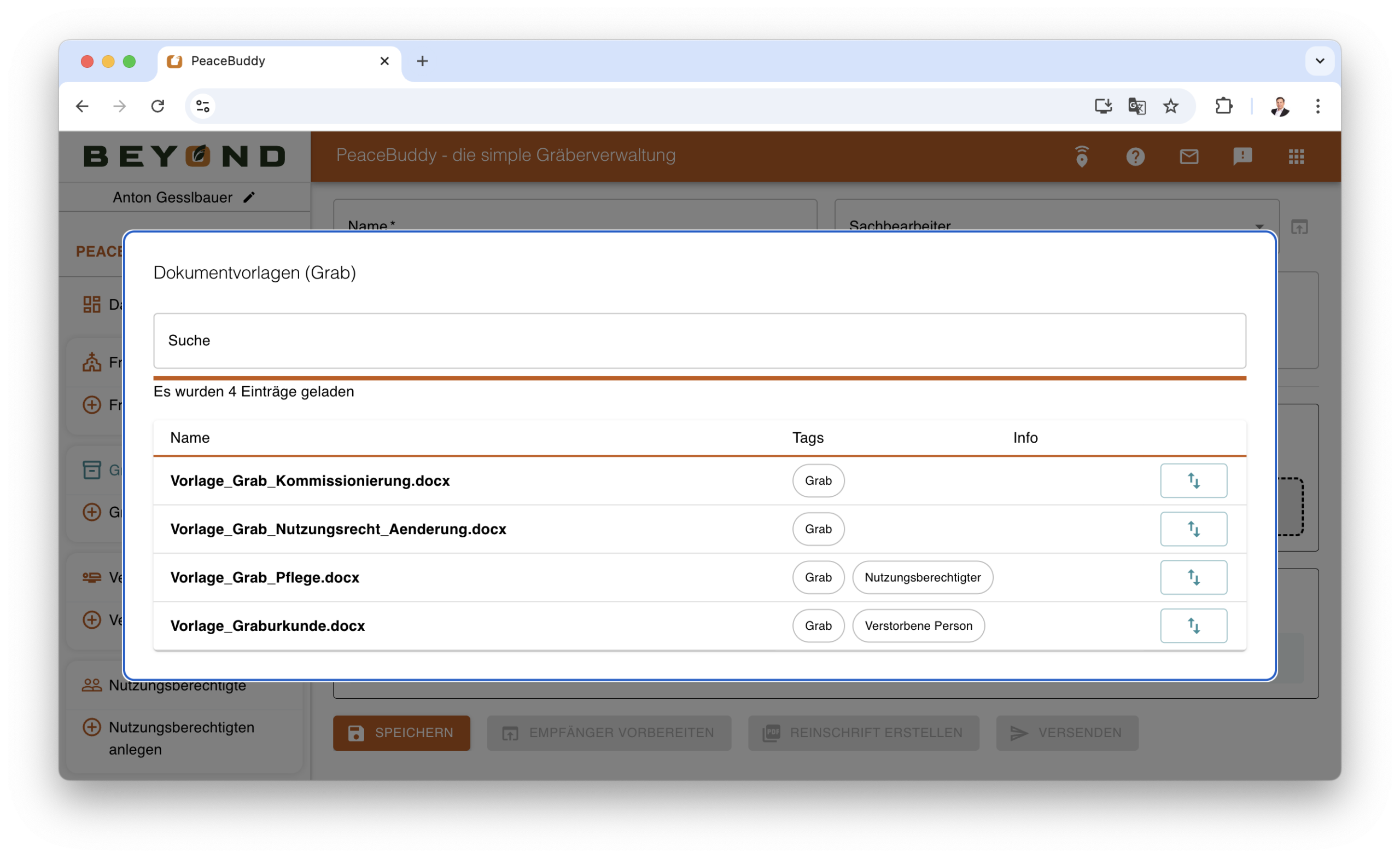Image resolution: width=1400 pixels, height=858 pixels.
Task: Expand Chrome tab search dropdown chevron
Action: 1319,61
